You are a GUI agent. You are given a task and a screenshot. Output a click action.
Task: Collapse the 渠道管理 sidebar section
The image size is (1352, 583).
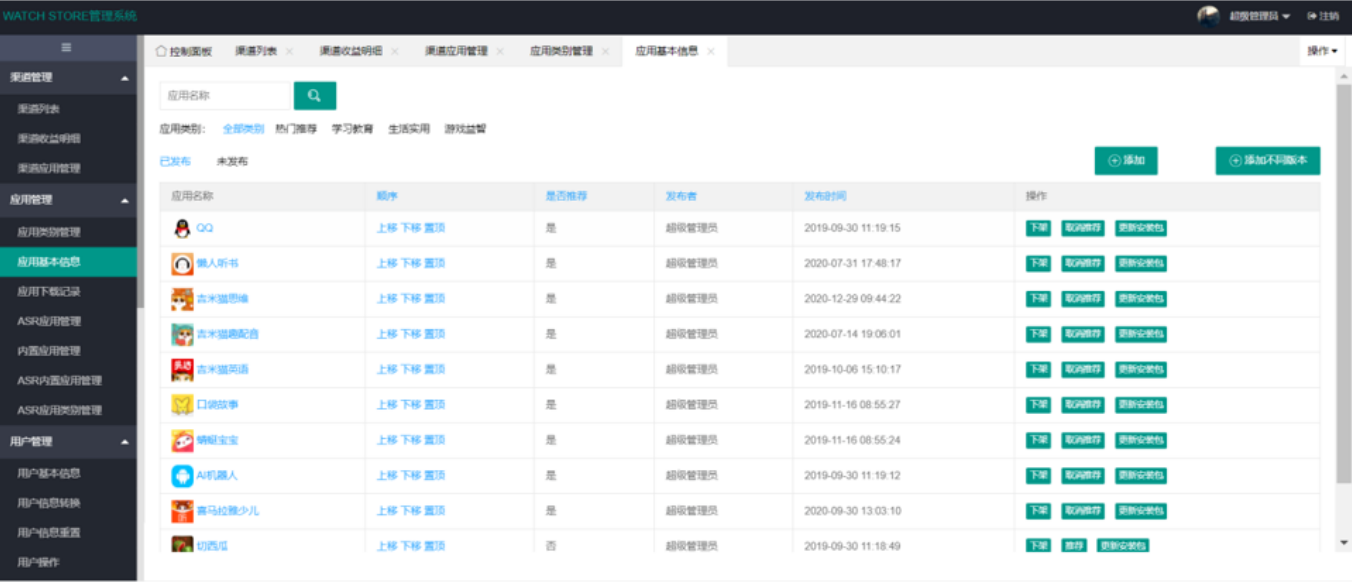click(x=124, y=78)
